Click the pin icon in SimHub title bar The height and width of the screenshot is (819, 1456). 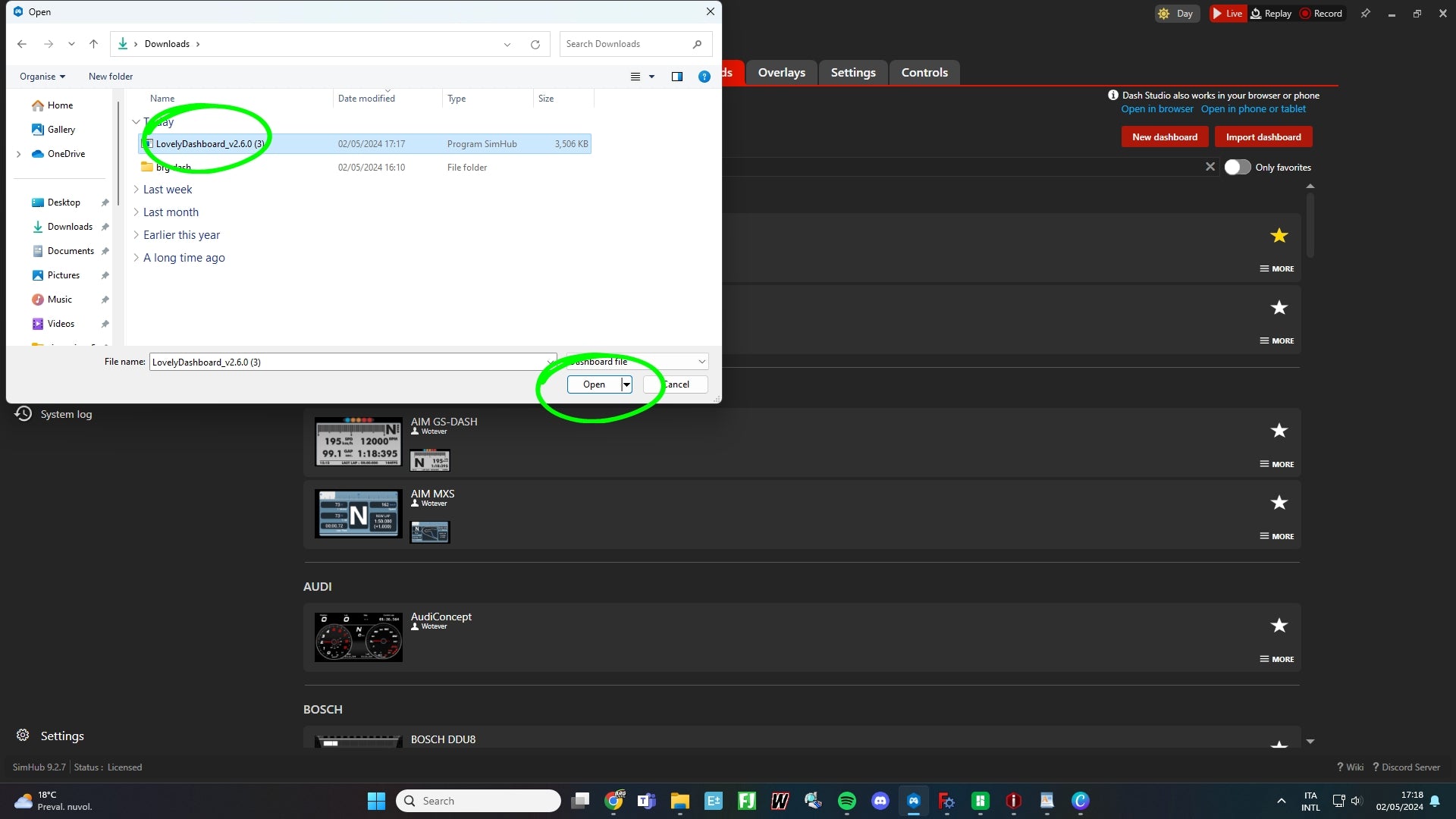point(1365,14)
